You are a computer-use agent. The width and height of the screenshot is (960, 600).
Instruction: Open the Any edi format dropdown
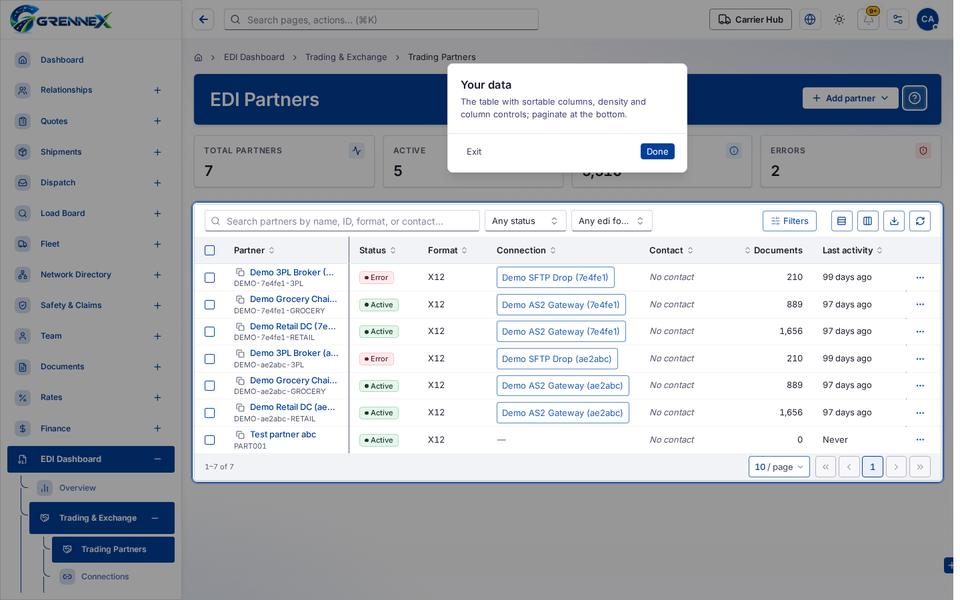611,221
